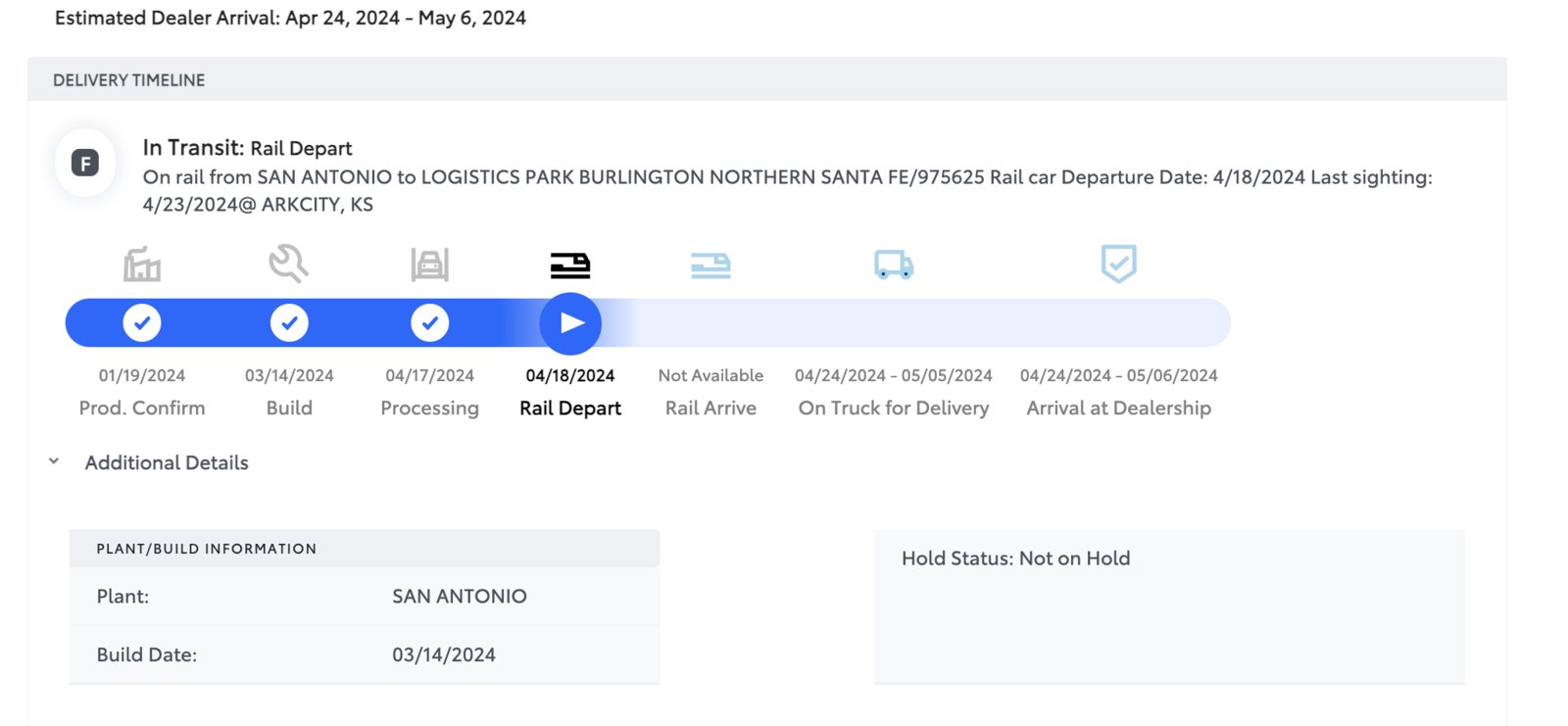
Task: Click the Not Available rail arrive text
Action: tap(710, 375)
